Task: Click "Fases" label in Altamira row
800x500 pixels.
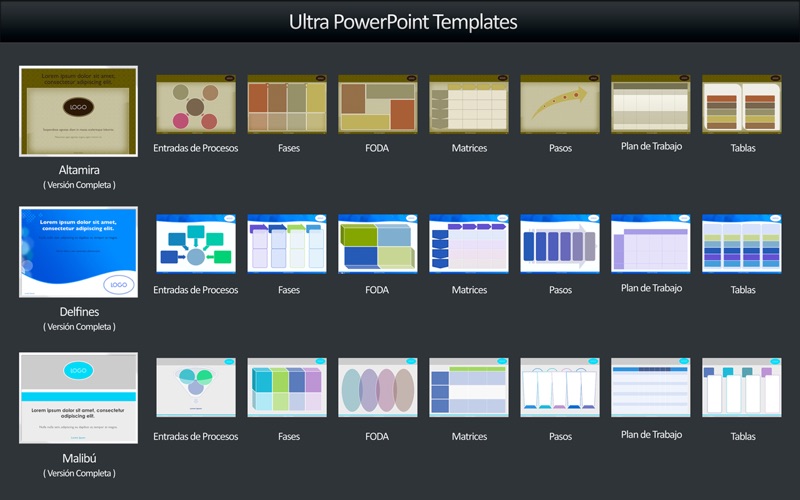Action: pos(289,148)
